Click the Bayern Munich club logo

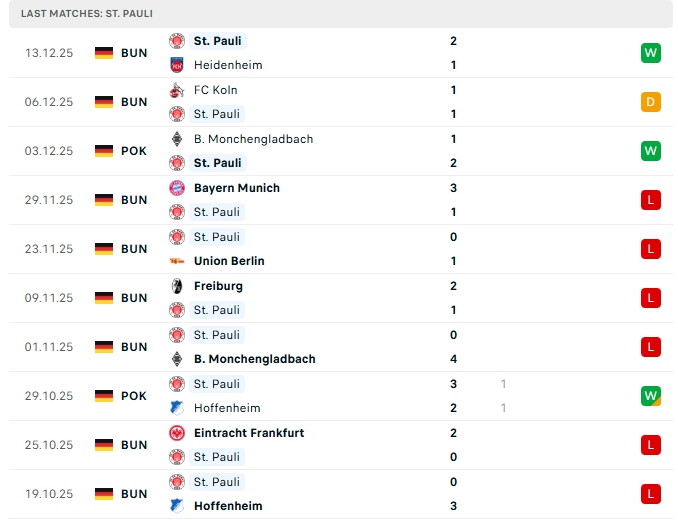coord(177,188)
